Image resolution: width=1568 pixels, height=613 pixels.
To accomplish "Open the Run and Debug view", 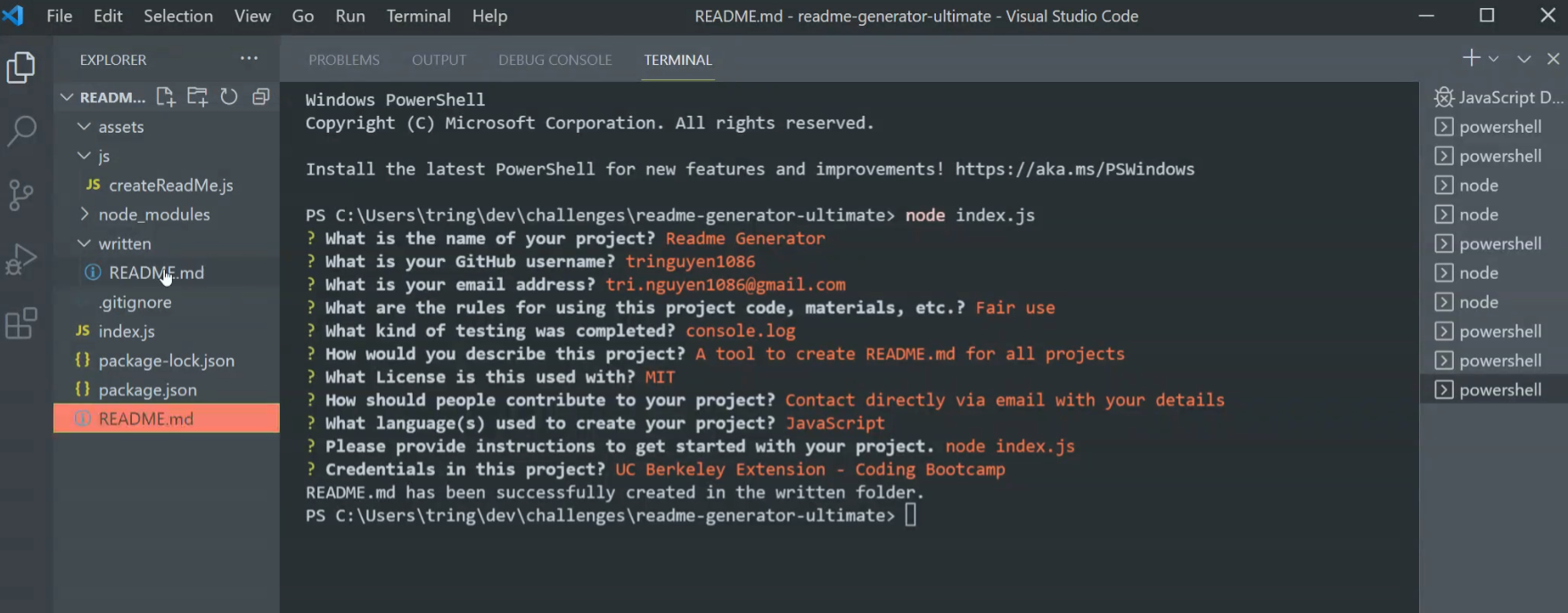I will [21, 259].
